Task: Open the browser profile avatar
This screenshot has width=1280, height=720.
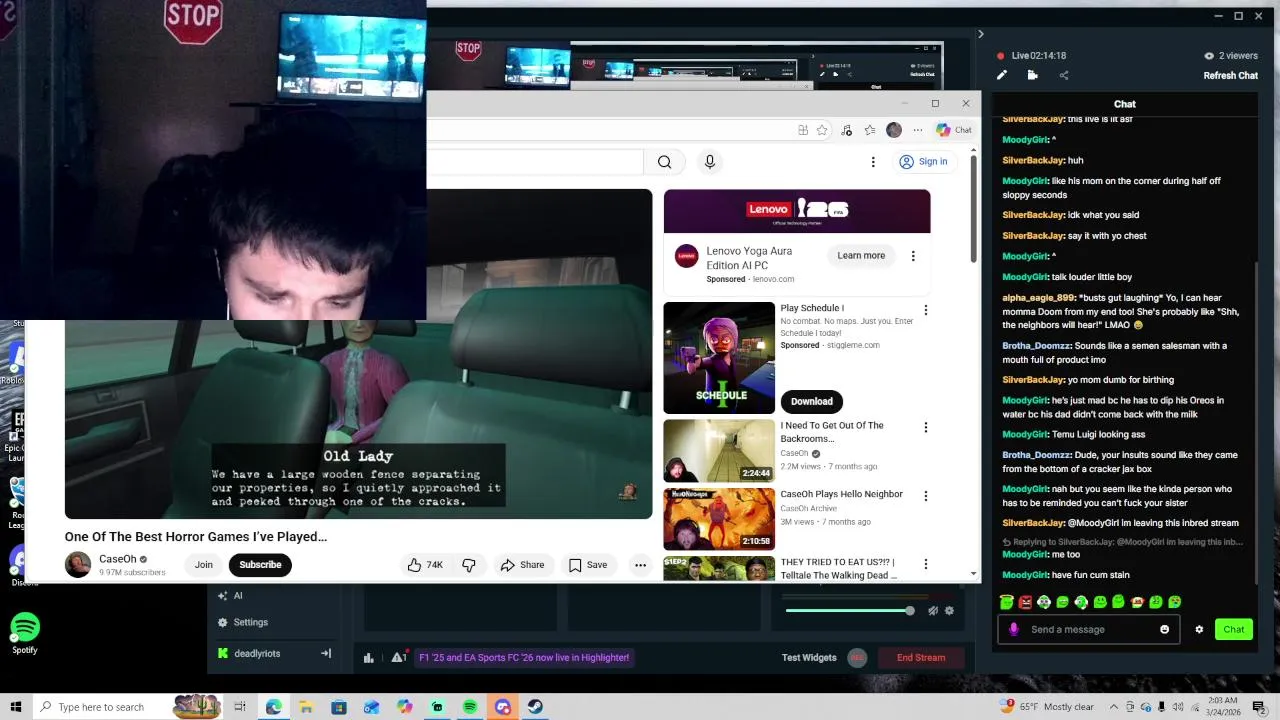Action: [x=894, y=130]
